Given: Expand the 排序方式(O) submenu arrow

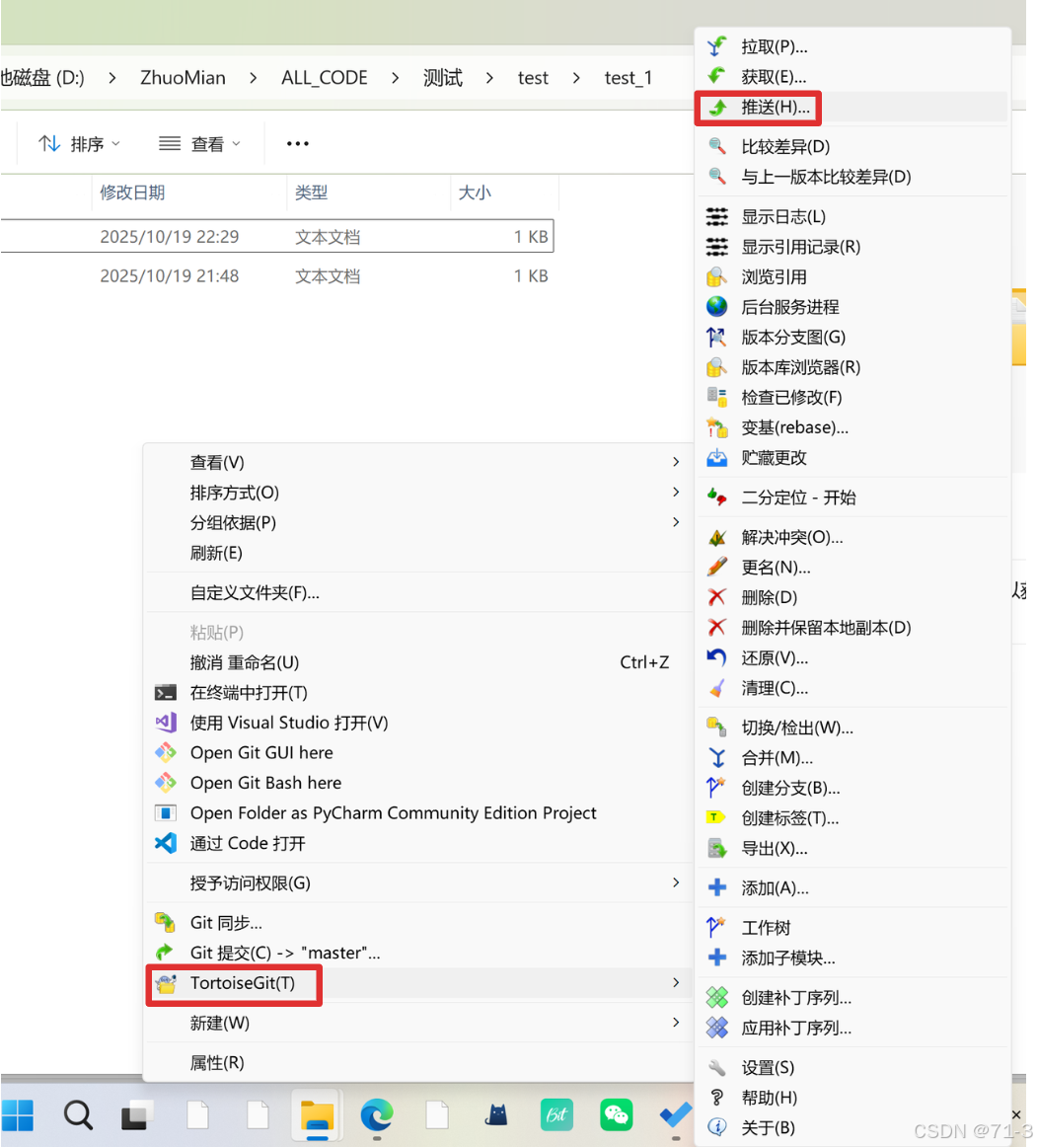Looking at the screenshot, I should (676, 492).
